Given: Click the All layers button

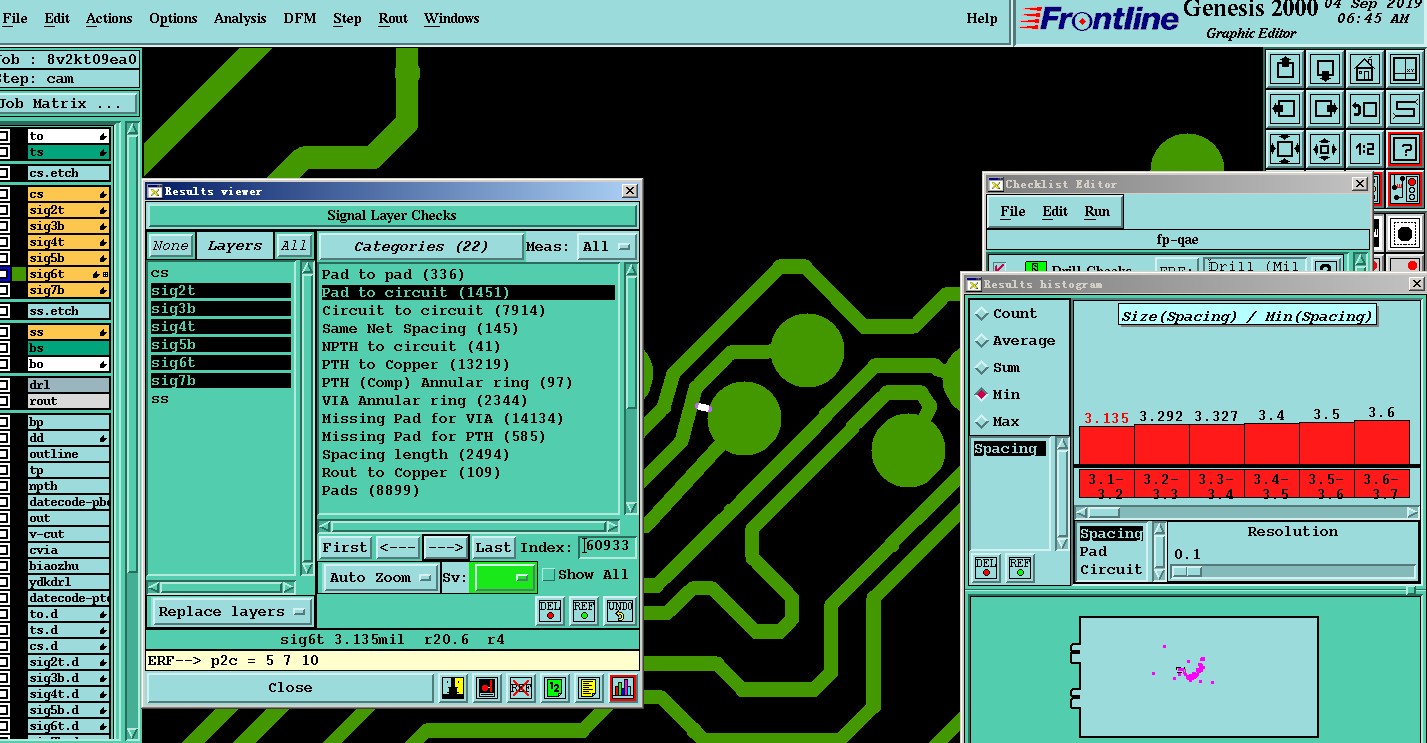Looking at the screenshot, I should [294, 246].
